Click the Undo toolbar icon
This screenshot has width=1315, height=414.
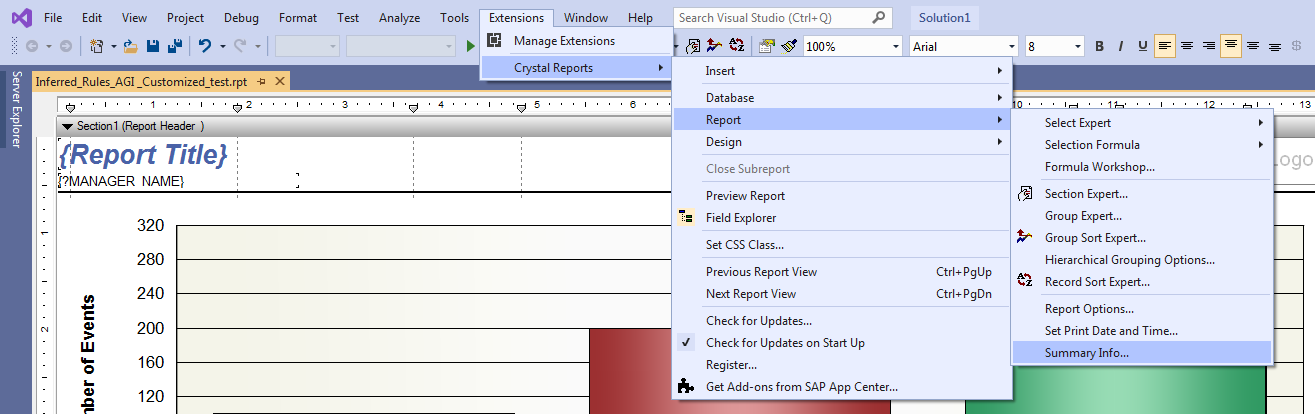pyautogui.click(x=205, y=46)
